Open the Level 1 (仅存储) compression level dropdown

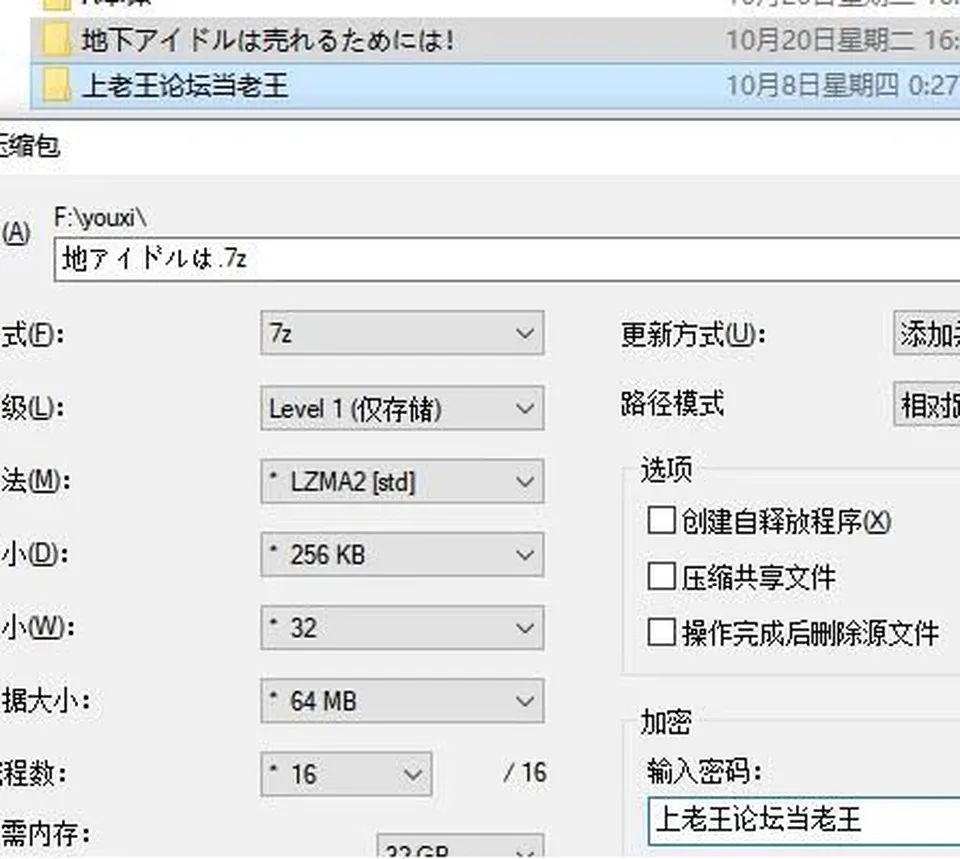[402, 408]
